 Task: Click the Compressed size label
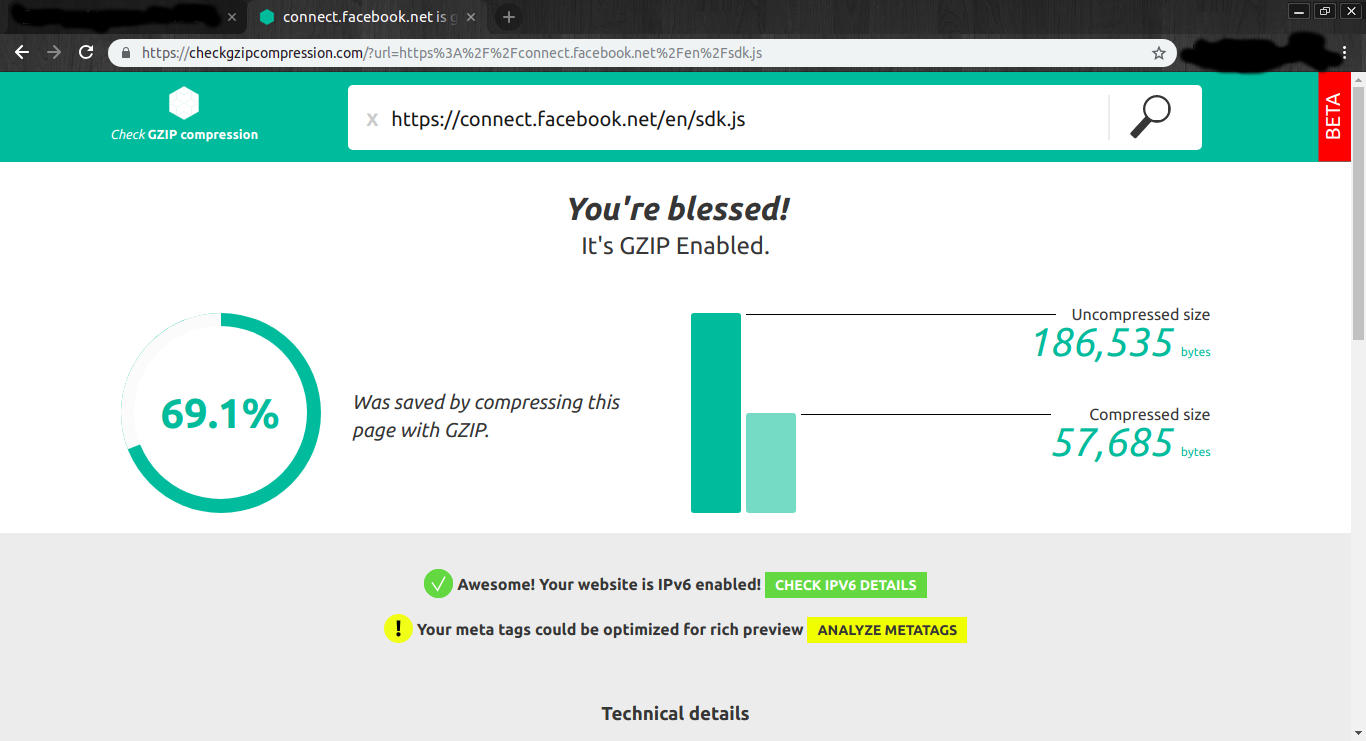point(1150,414)
